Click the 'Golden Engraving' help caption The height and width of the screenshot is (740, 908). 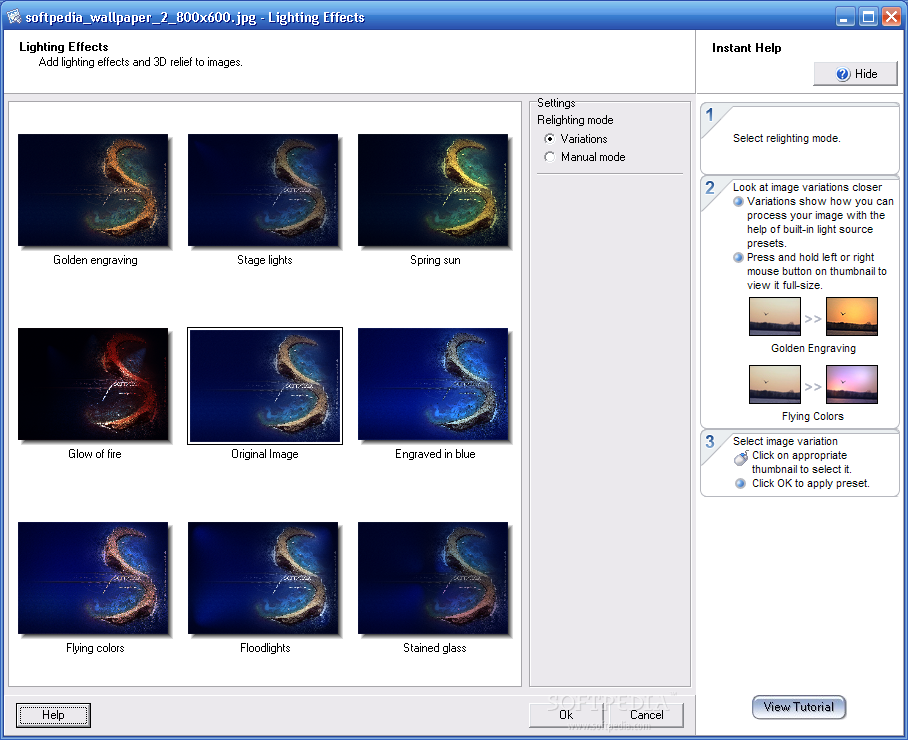[x=813, y=348]
